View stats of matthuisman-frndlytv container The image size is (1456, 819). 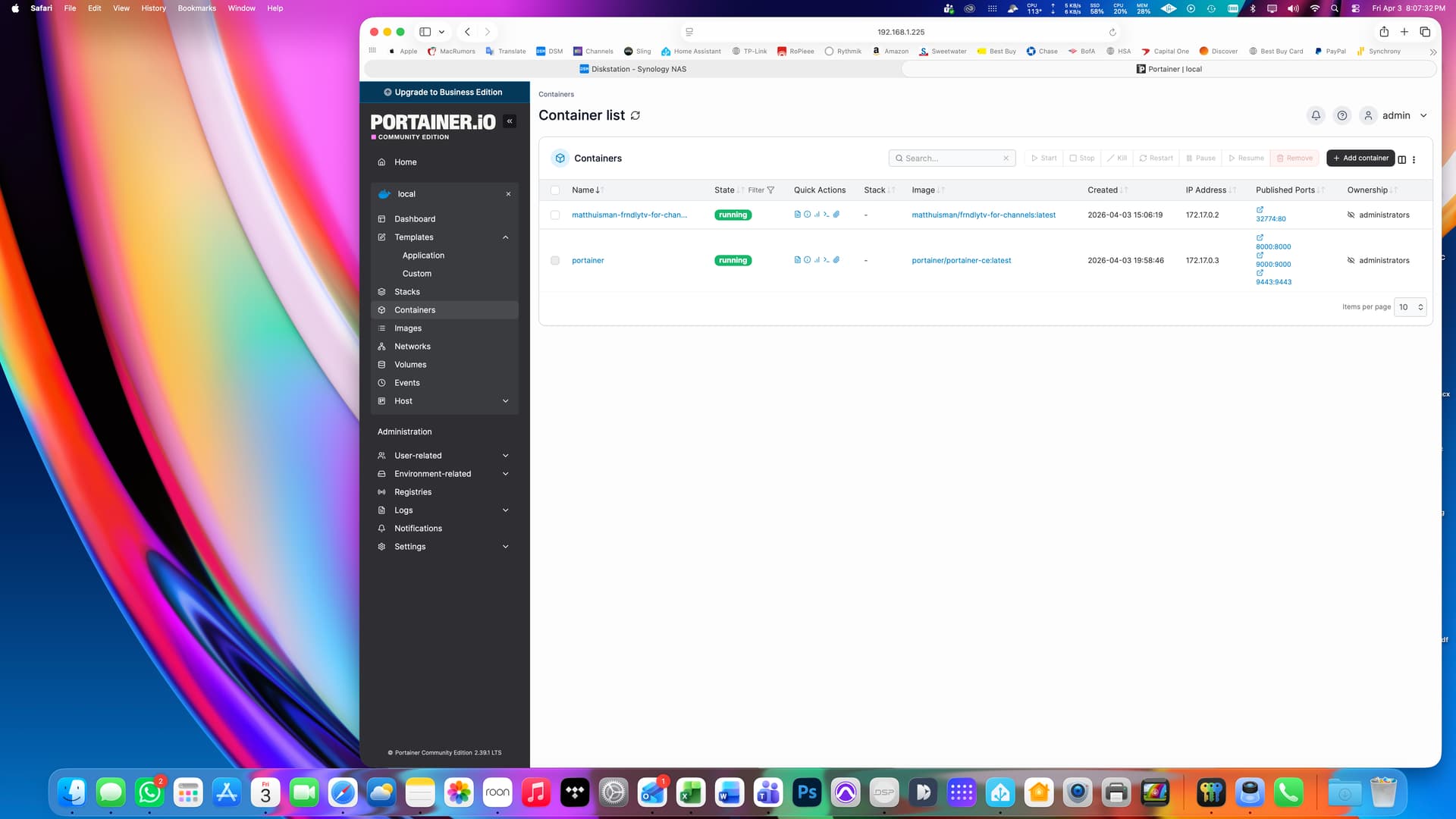click(x=817, y=215)
